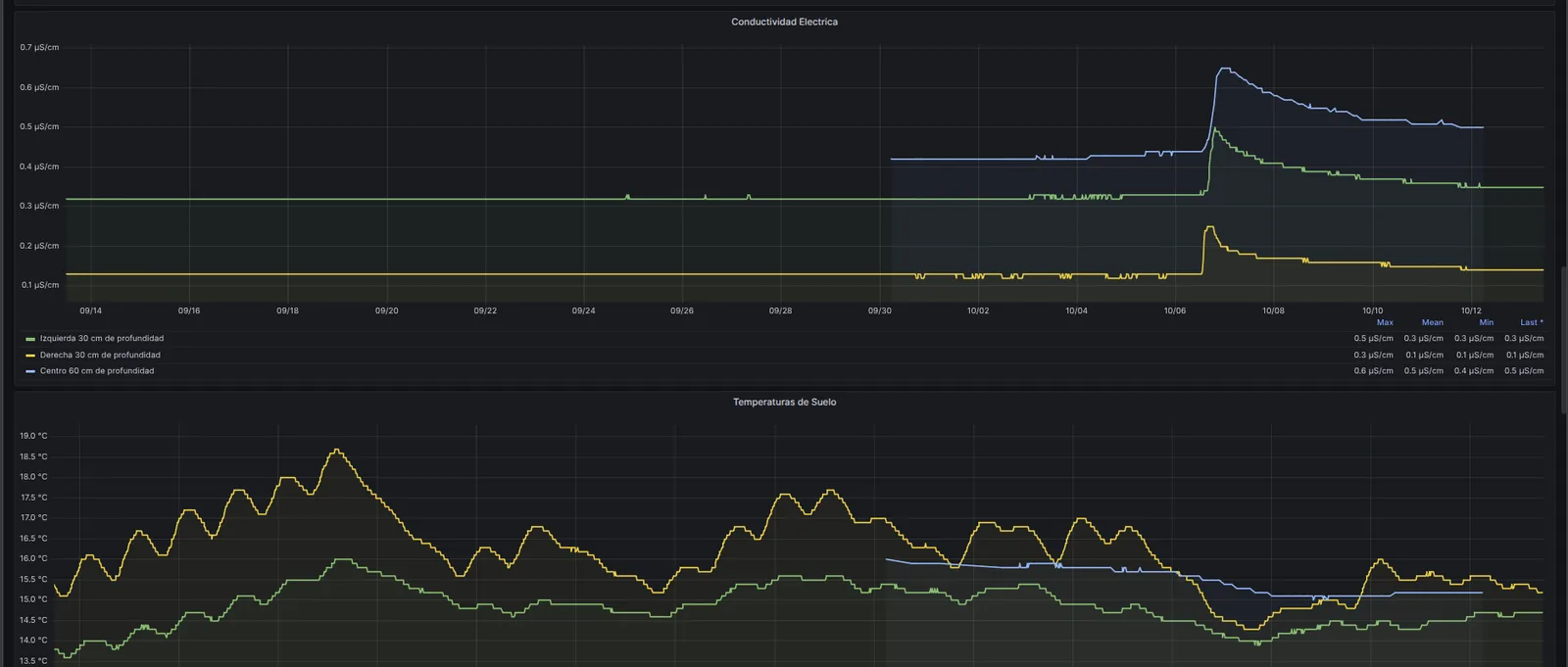The image size is (1568, 667).
Task: Click the 0.7 µS/cm y-axis label
Action: [39, 47]
